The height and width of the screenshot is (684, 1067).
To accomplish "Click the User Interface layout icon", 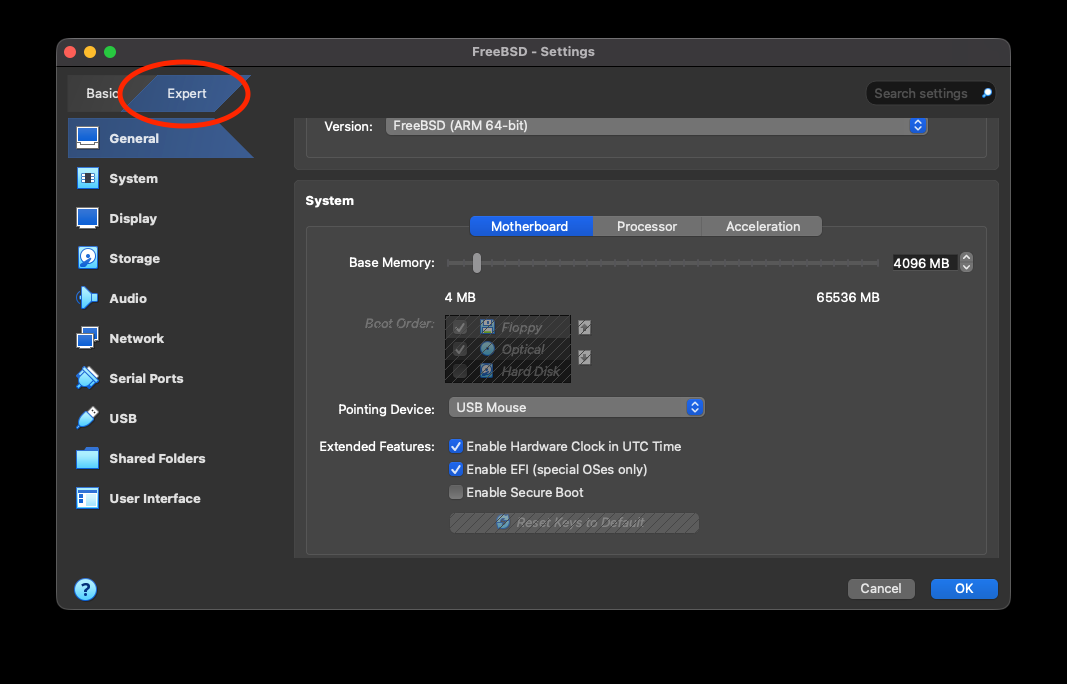I will [87, 498].
